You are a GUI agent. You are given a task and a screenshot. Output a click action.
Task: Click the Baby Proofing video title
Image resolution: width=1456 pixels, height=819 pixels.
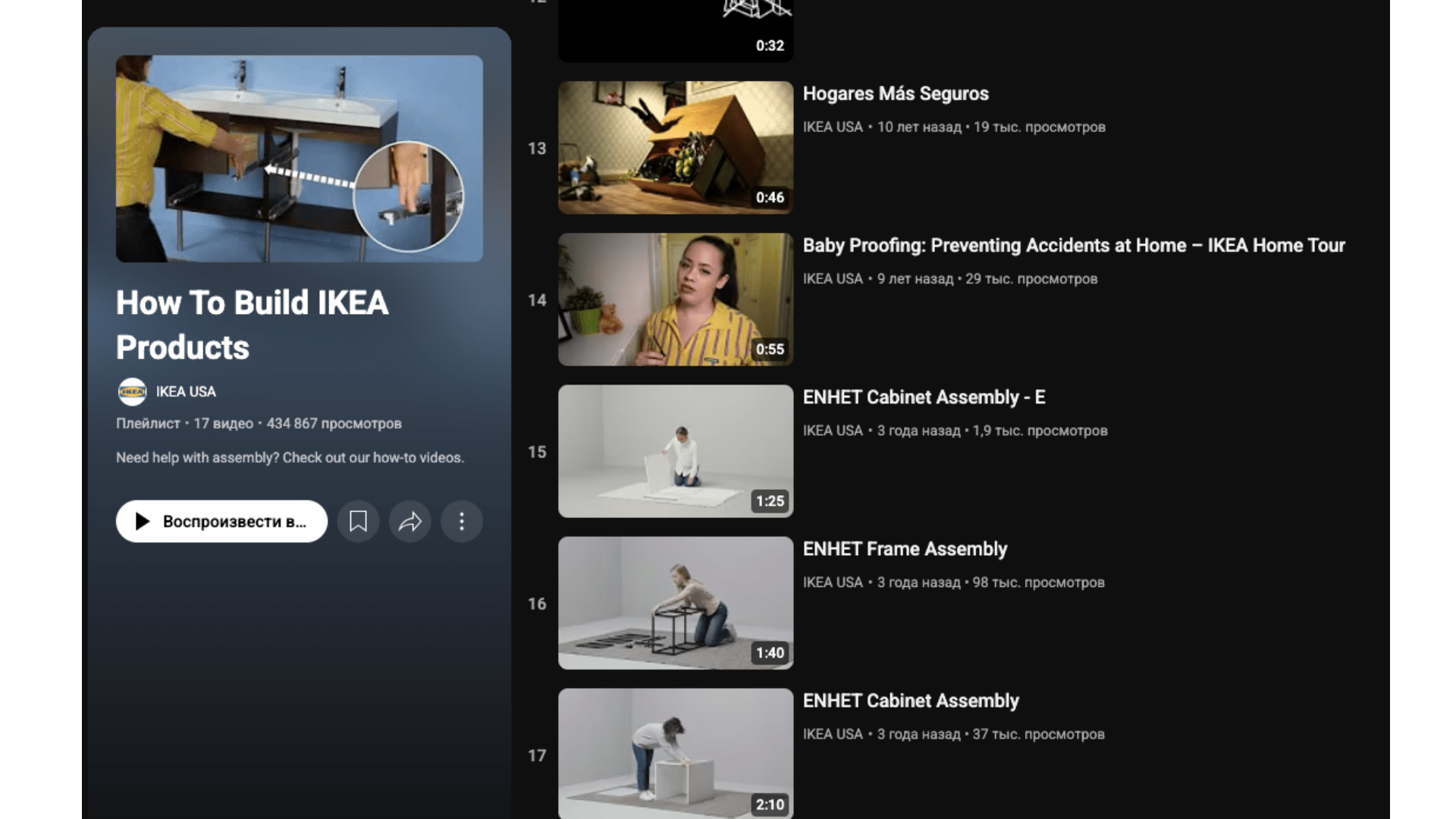[x=1073, y=246]
